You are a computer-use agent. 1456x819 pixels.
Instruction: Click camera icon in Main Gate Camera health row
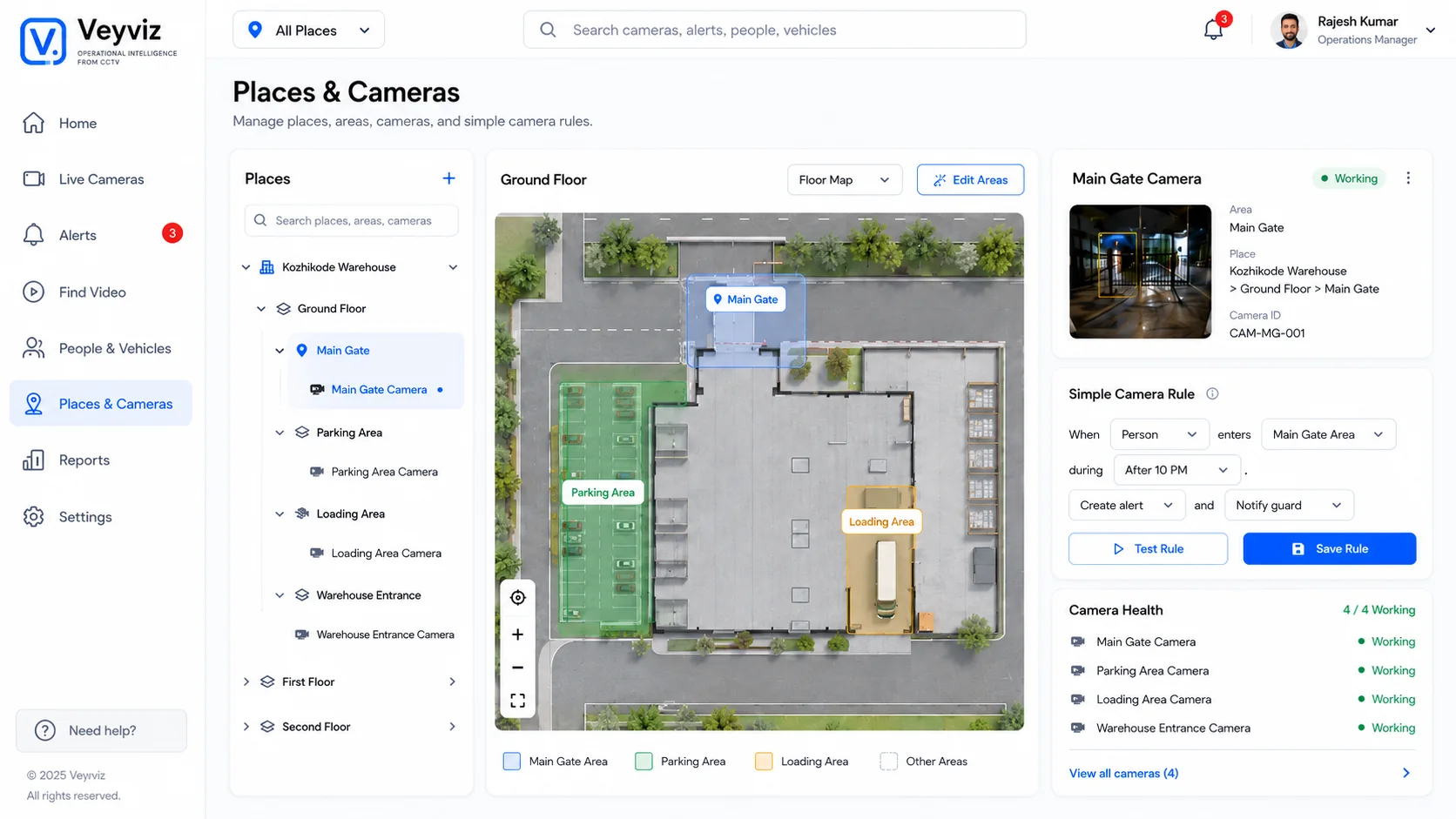pos(1078,641)
